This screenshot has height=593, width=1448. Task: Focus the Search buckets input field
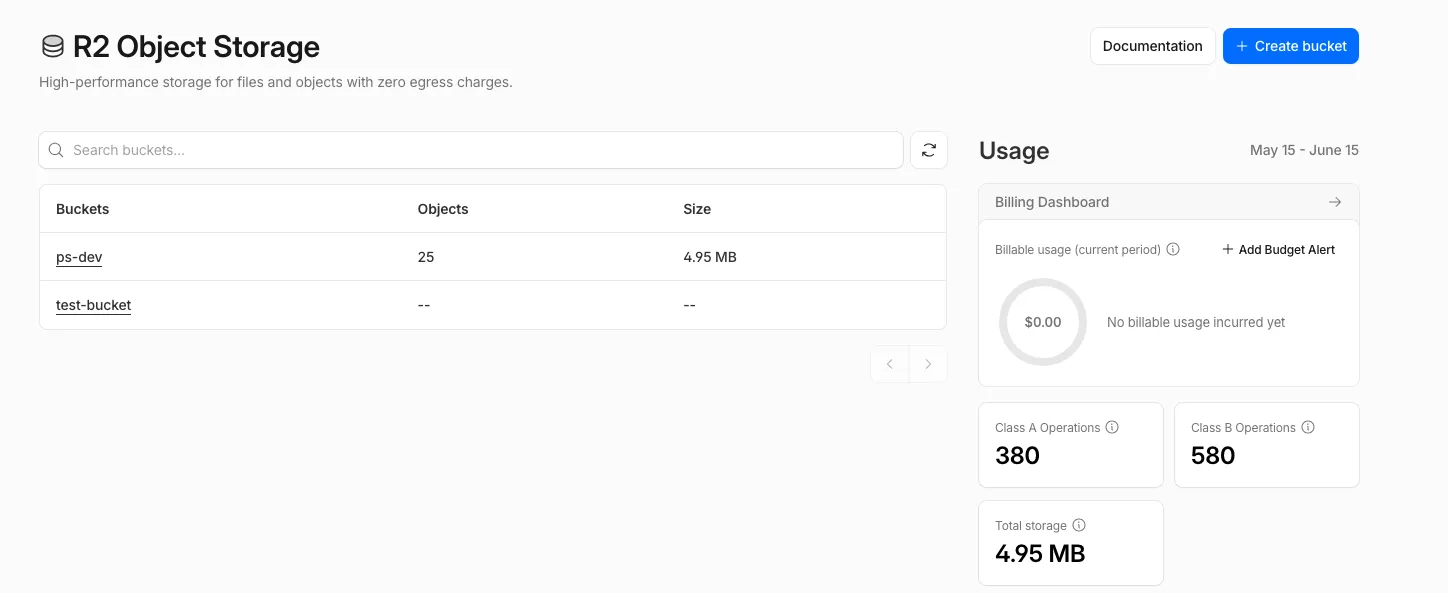pos(471,150)
